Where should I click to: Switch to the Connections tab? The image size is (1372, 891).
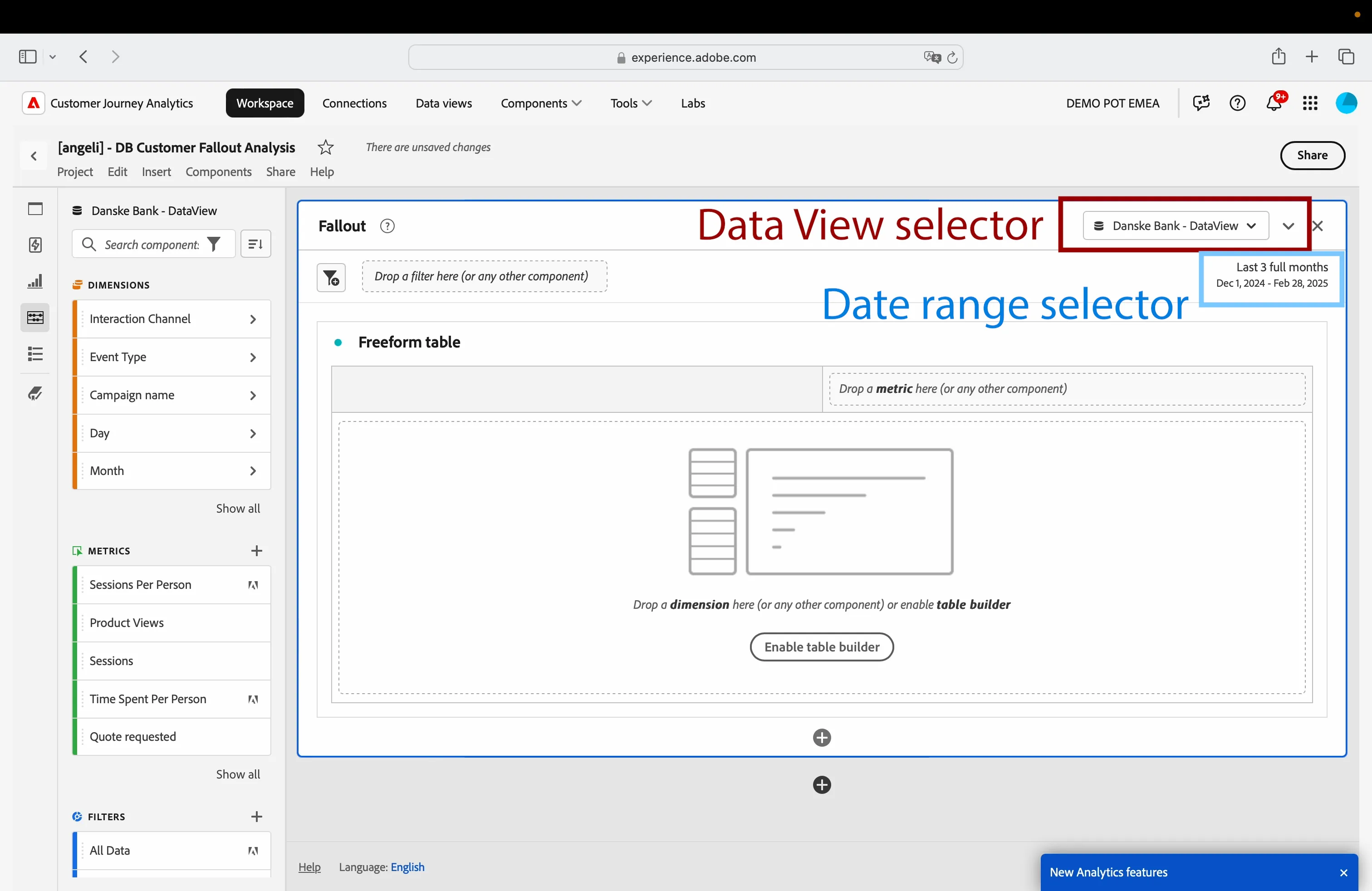pos(354,103)
